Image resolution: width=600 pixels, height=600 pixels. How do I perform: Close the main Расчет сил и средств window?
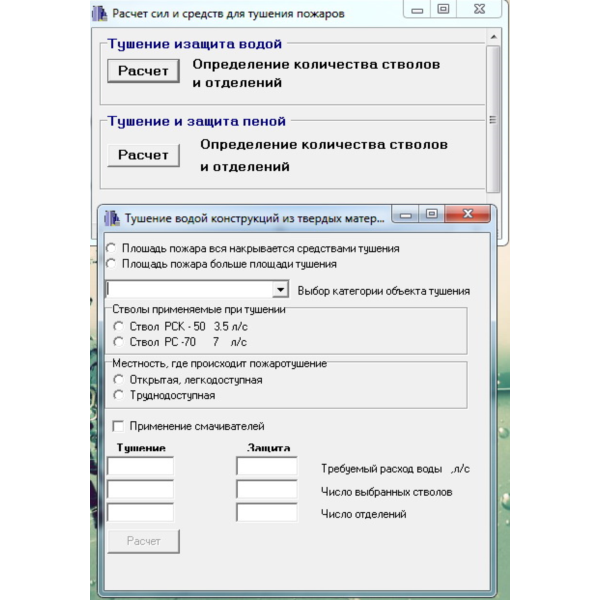479,9
